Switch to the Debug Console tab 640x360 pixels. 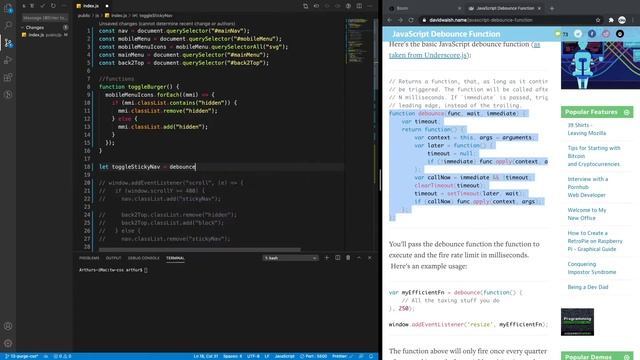[143, 258]
